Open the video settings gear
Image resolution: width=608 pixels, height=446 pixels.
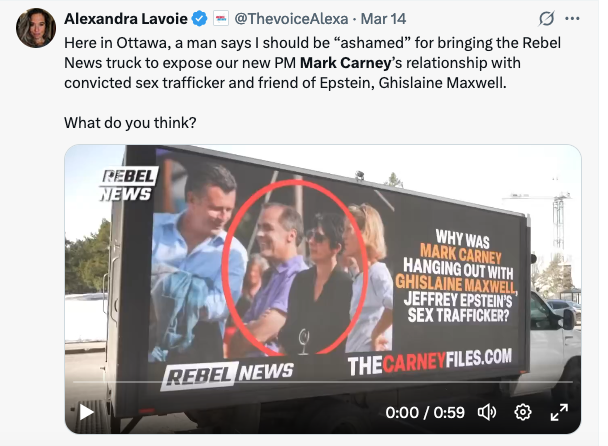(523, 412)
